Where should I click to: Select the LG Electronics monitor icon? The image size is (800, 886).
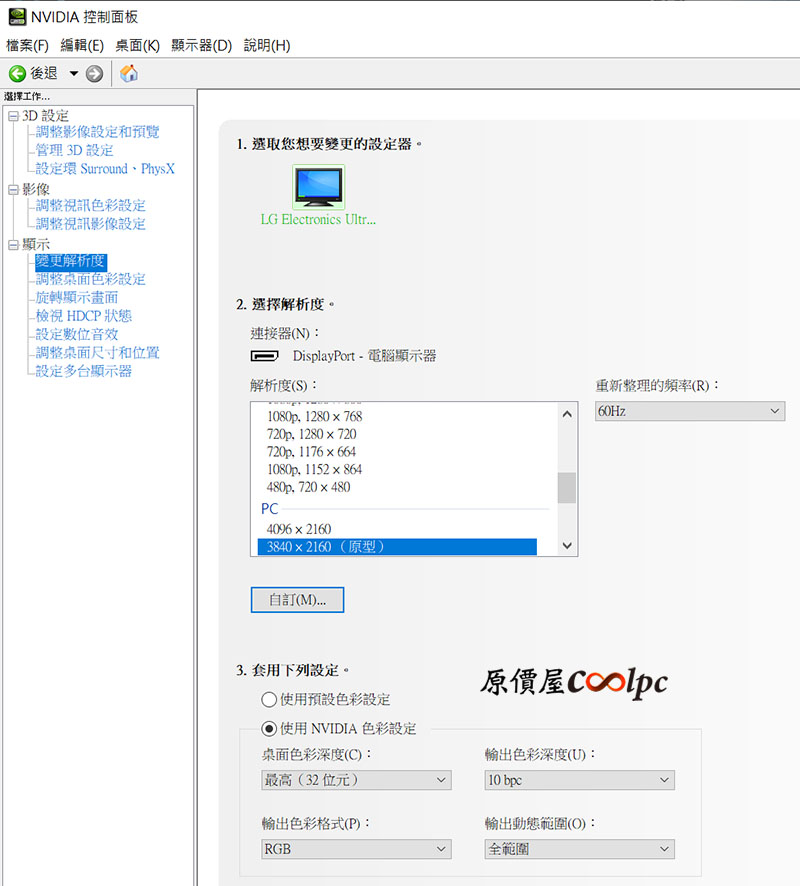[x=319, y=187]
